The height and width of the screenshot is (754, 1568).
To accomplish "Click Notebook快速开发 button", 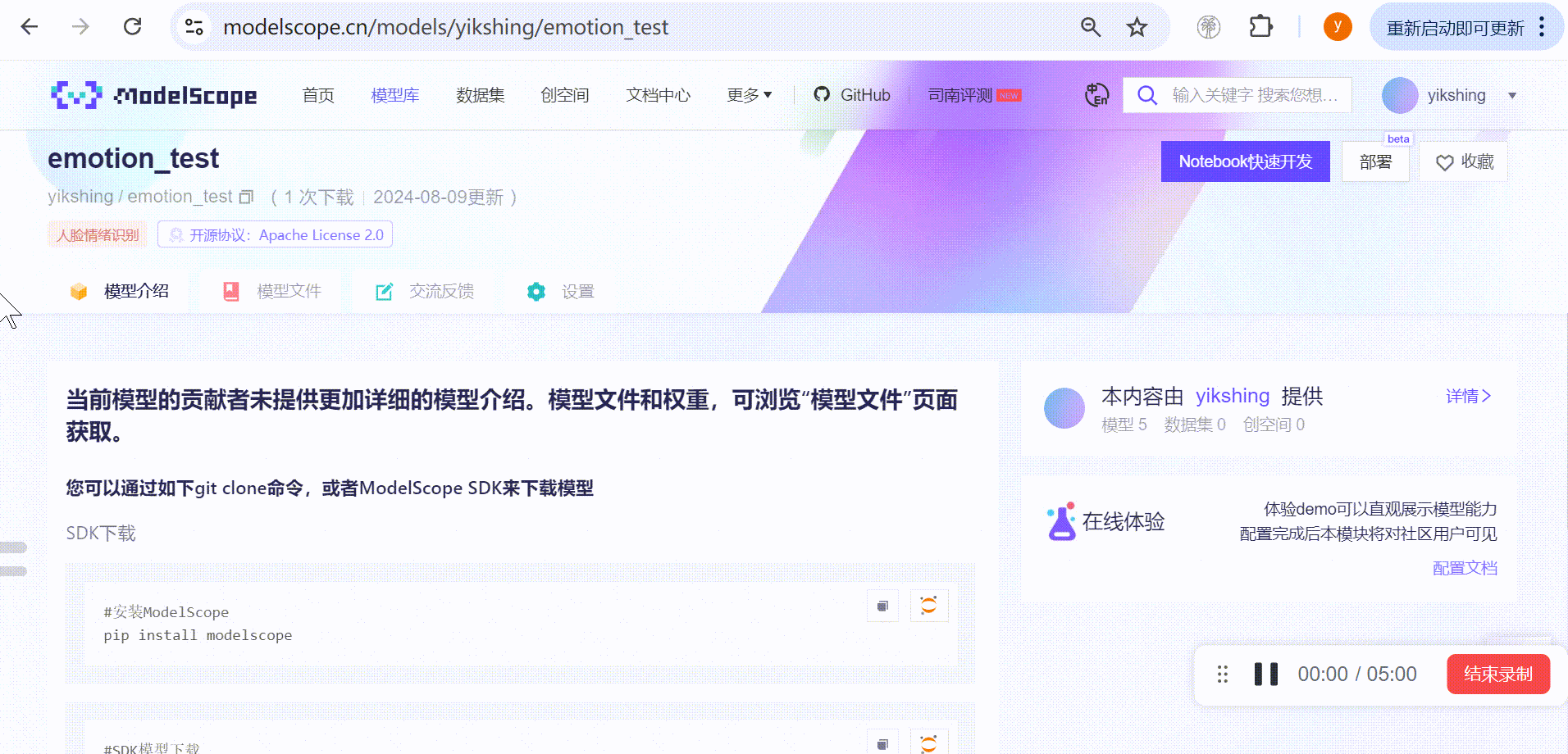I will 1246,161.
